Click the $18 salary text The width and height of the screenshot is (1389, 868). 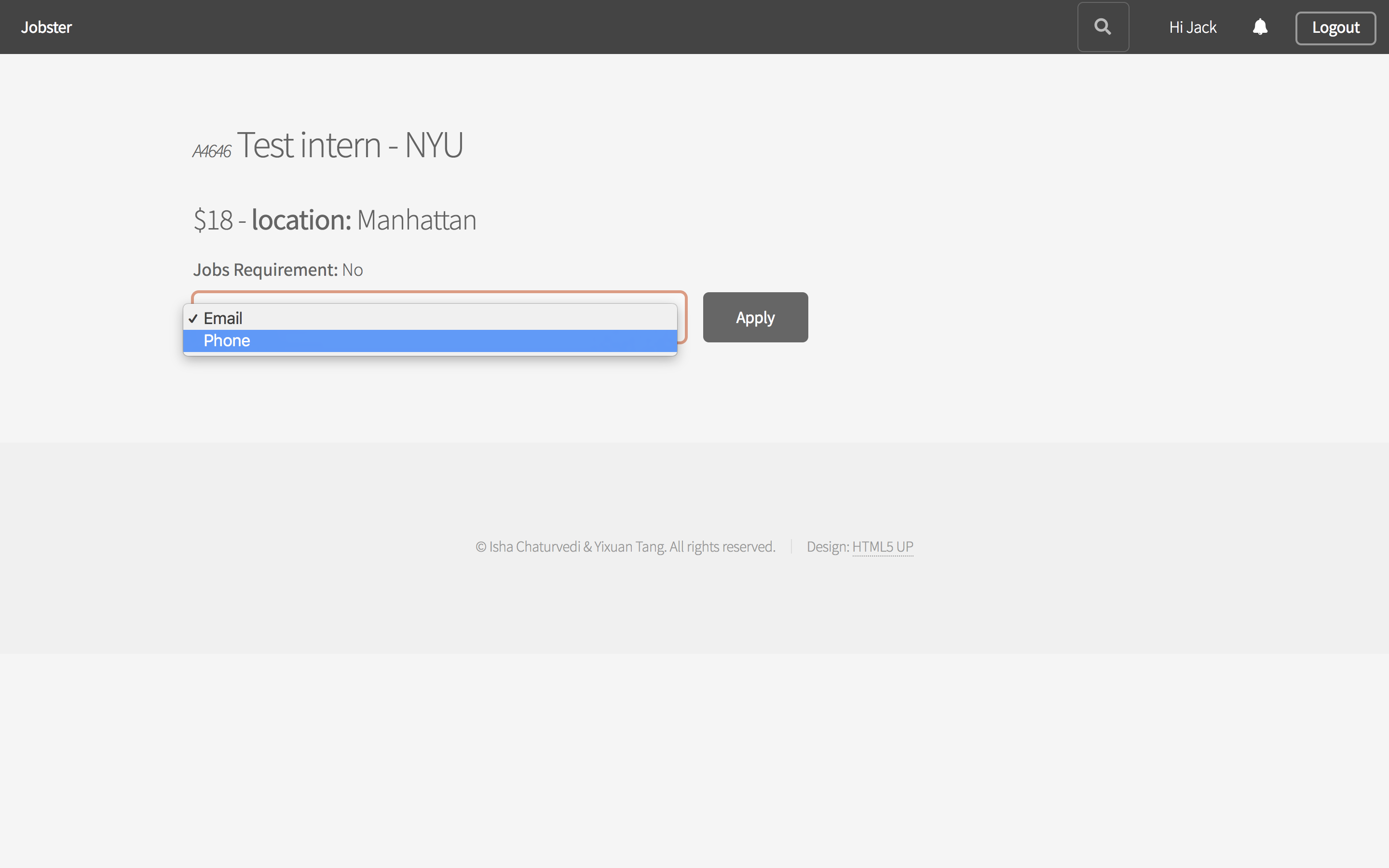214,220
